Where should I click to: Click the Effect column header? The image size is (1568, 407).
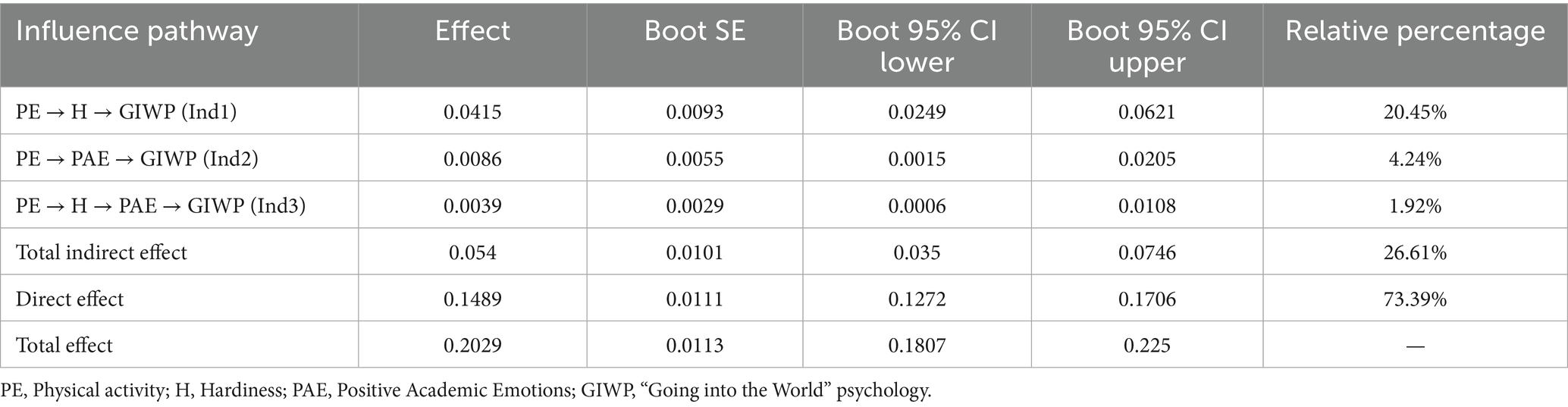point(472,31)
